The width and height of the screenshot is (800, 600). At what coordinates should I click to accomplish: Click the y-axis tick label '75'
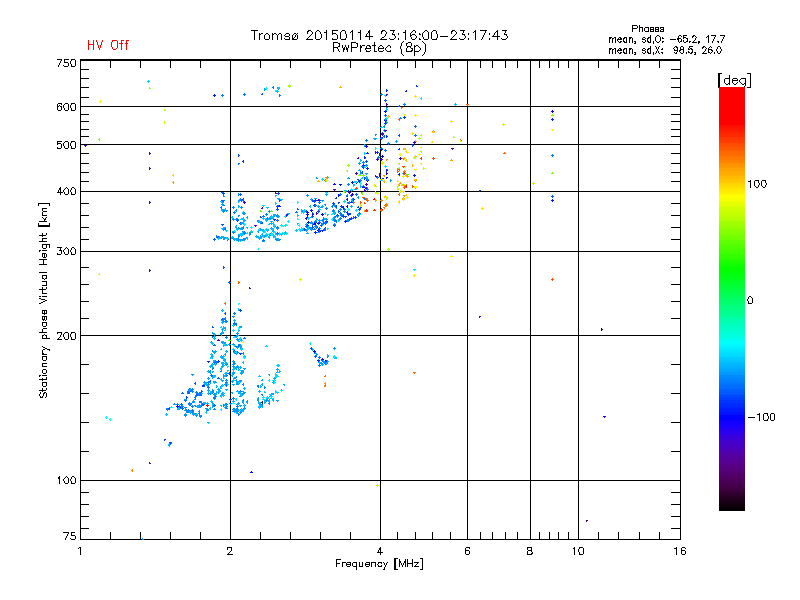pos(70,536)
